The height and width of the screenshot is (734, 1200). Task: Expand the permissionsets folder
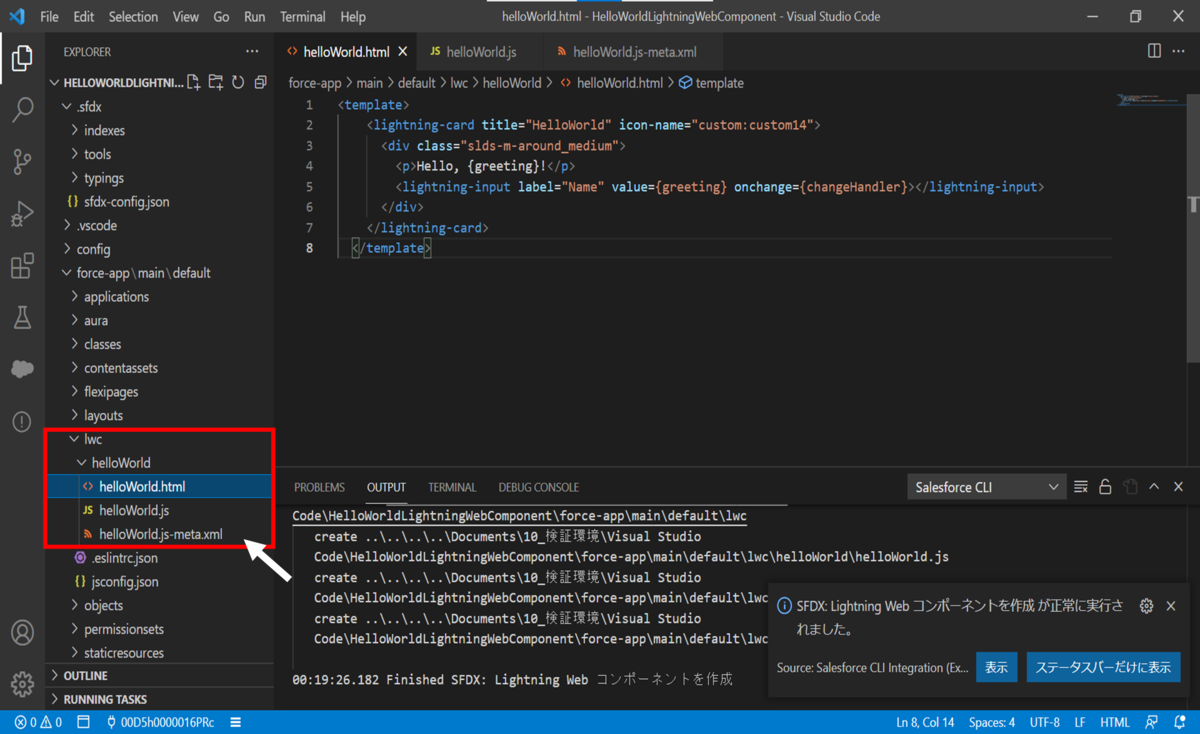click(x=124, y=629)
